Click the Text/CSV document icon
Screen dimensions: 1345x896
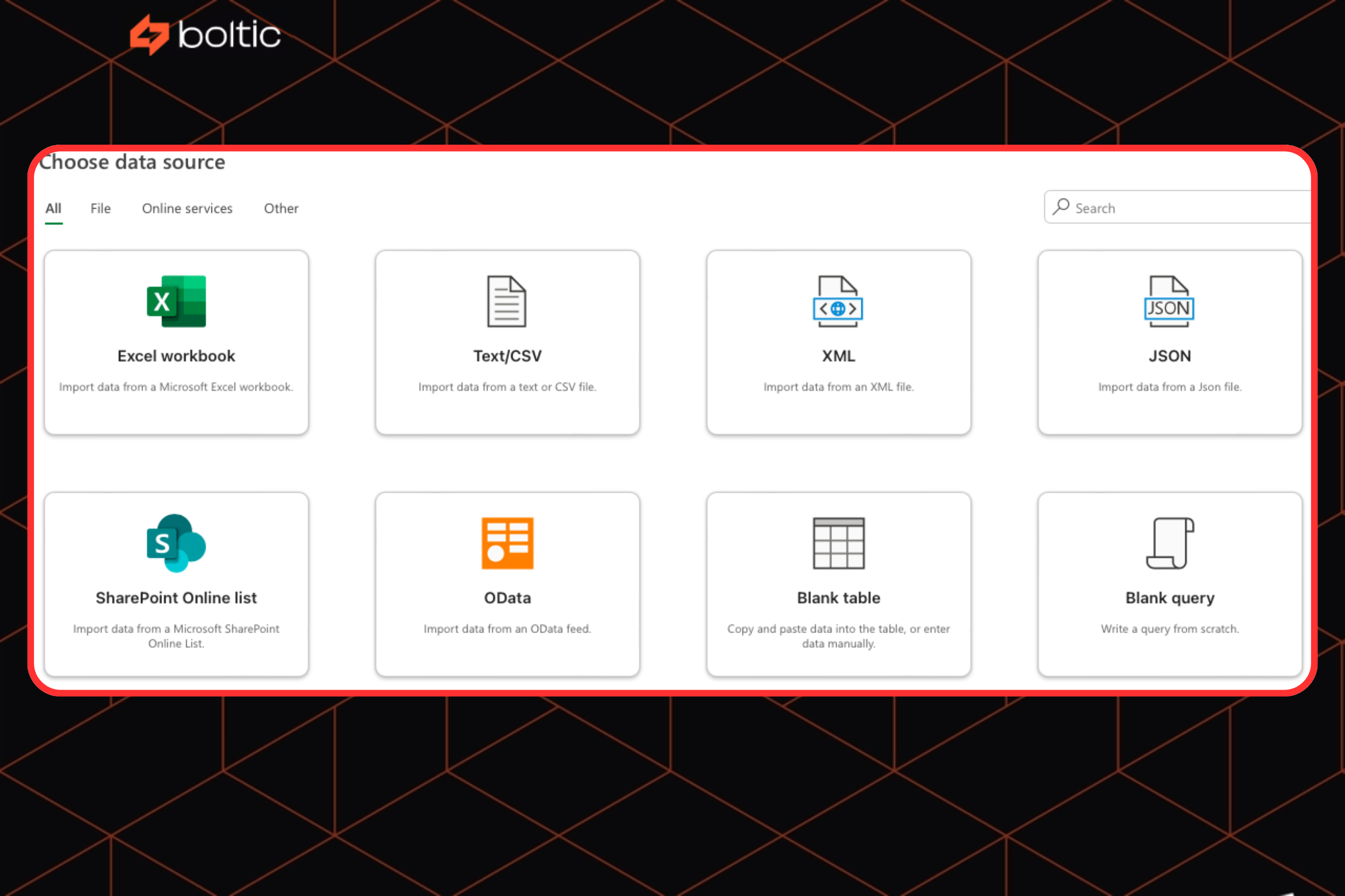[506, 301]
